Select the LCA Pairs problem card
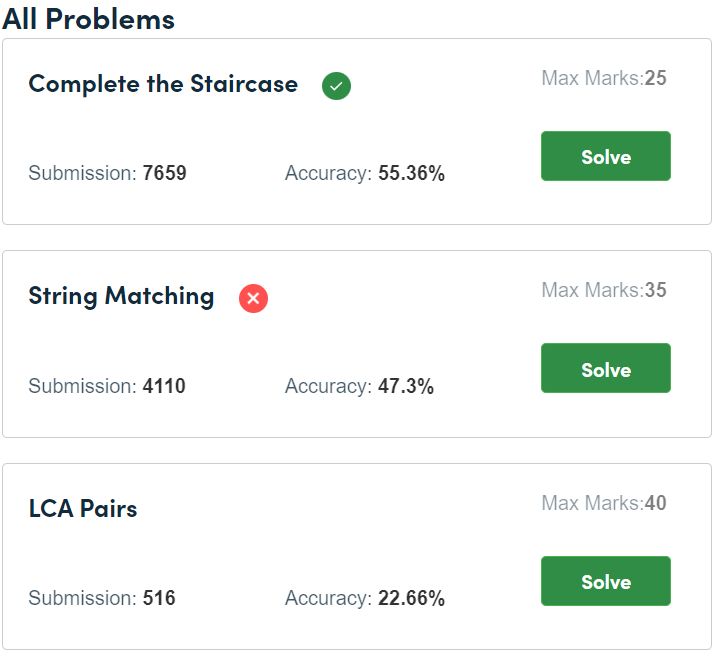722x667 pixels. (x=357, y=557)
